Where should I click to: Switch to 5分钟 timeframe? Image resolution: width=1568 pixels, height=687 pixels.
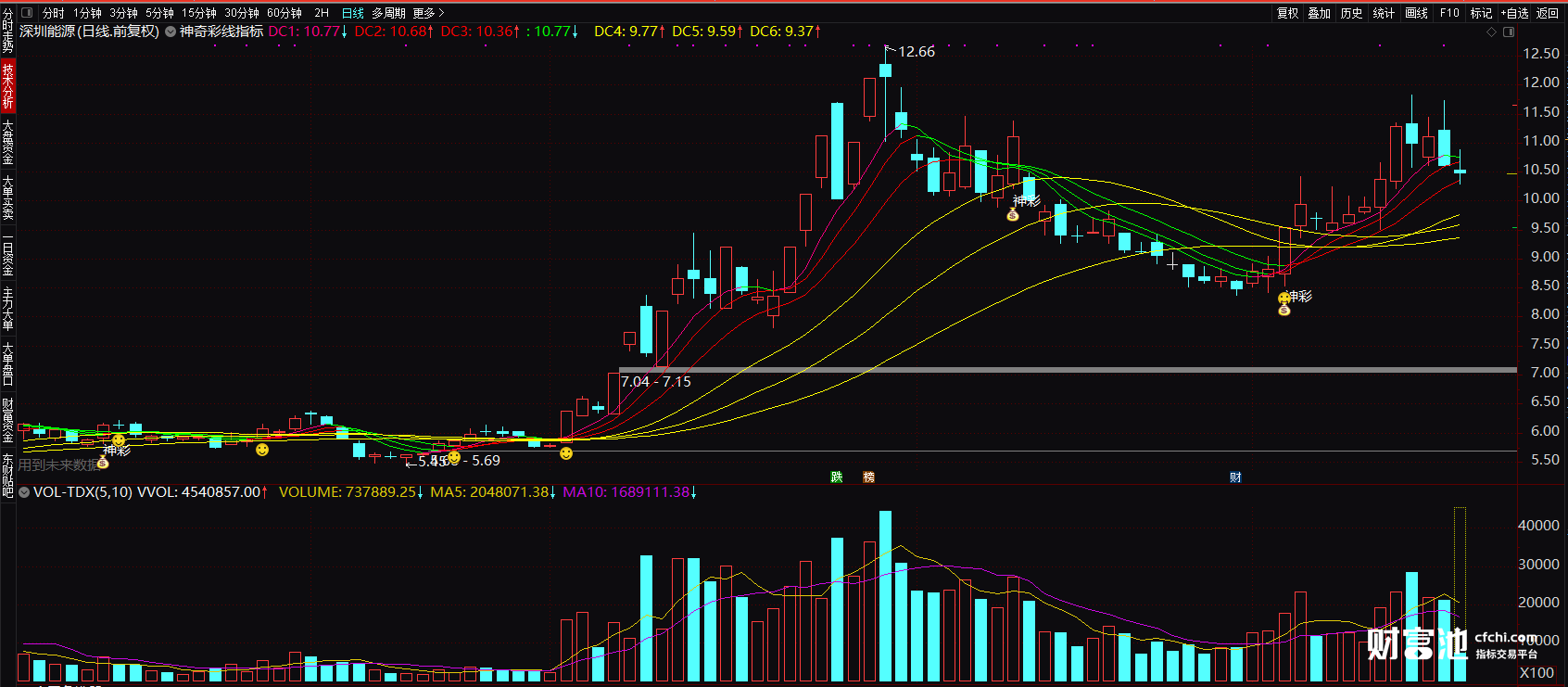(159, 13)
